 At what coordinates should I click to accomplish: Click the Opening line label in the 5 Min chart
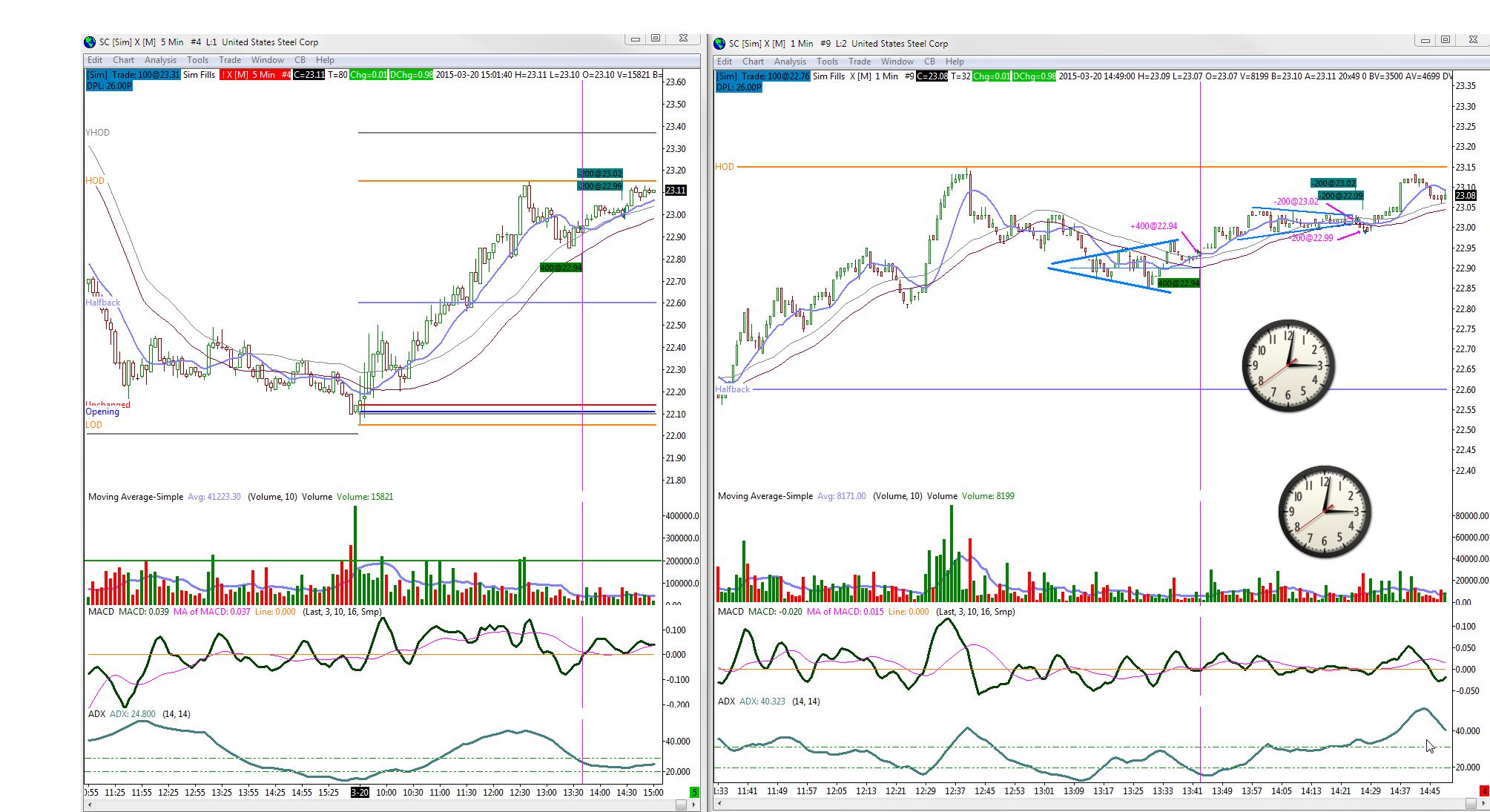pos(102,412)
